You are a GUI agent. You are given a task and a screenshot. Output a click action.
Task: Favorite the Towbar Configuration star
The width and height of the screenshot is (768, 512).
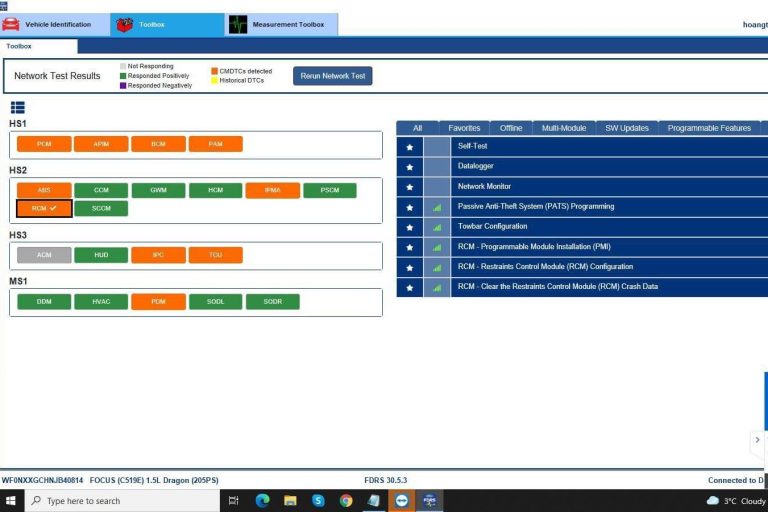click(x=410, y=227)
